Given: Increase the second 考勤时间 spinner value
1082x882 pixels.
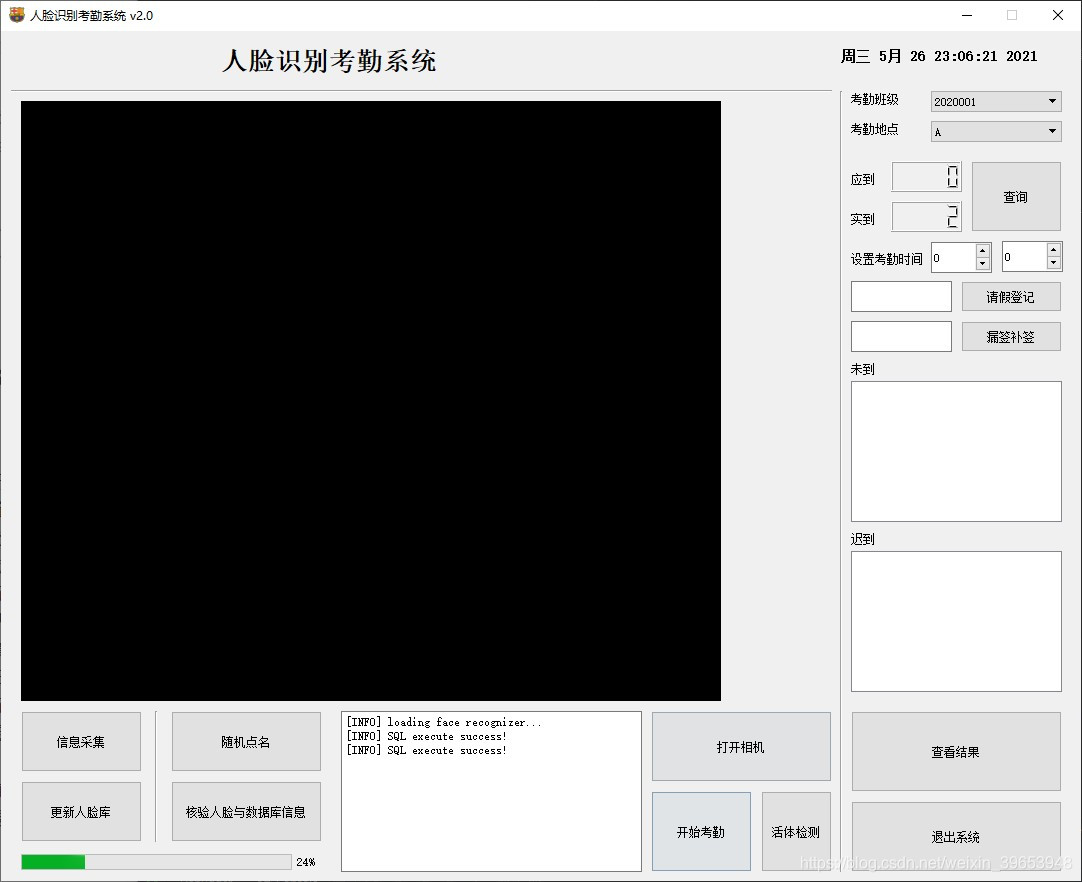Looking at the screenshot, I should tap(1053, 250).
